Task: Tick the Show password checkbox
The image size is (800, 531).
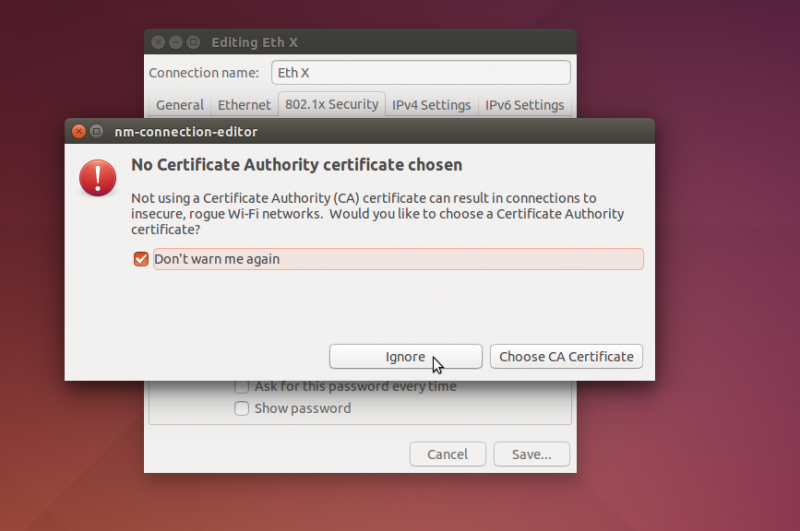Action: 241,408
